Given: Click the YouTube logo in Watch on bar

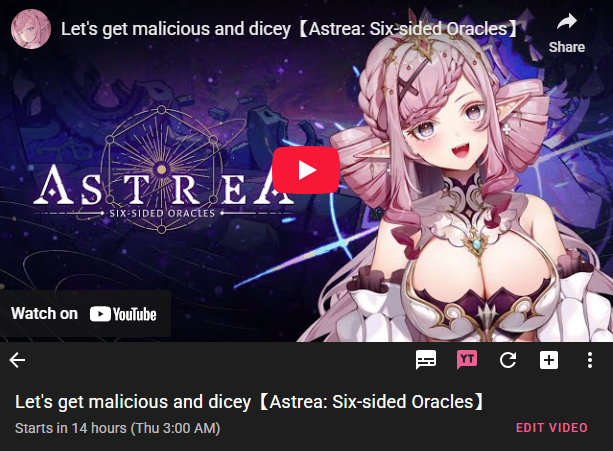Looking at the screenshot, I should 123,314.
